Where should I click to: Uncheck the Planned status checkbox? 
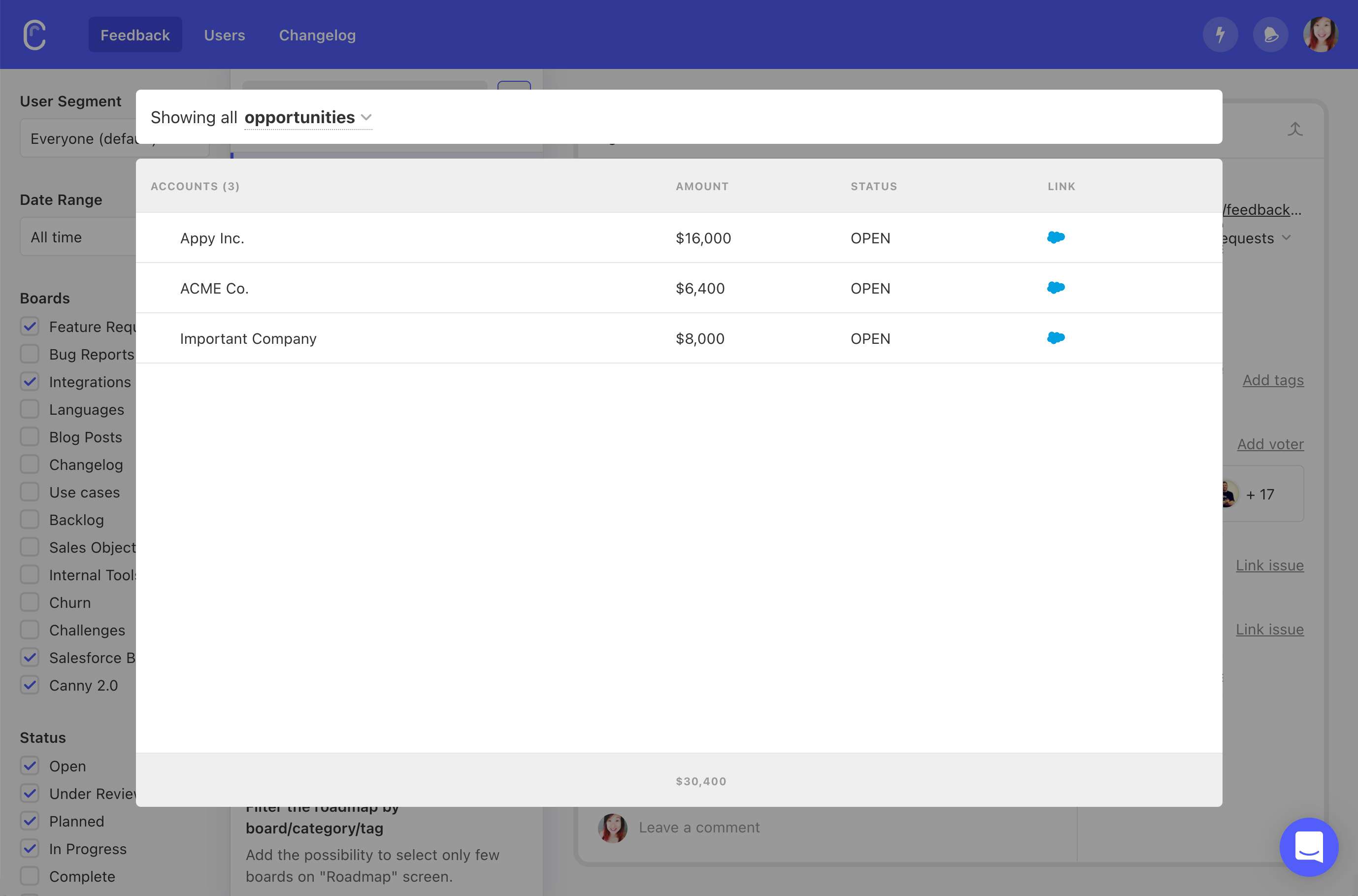coord(30,821)
